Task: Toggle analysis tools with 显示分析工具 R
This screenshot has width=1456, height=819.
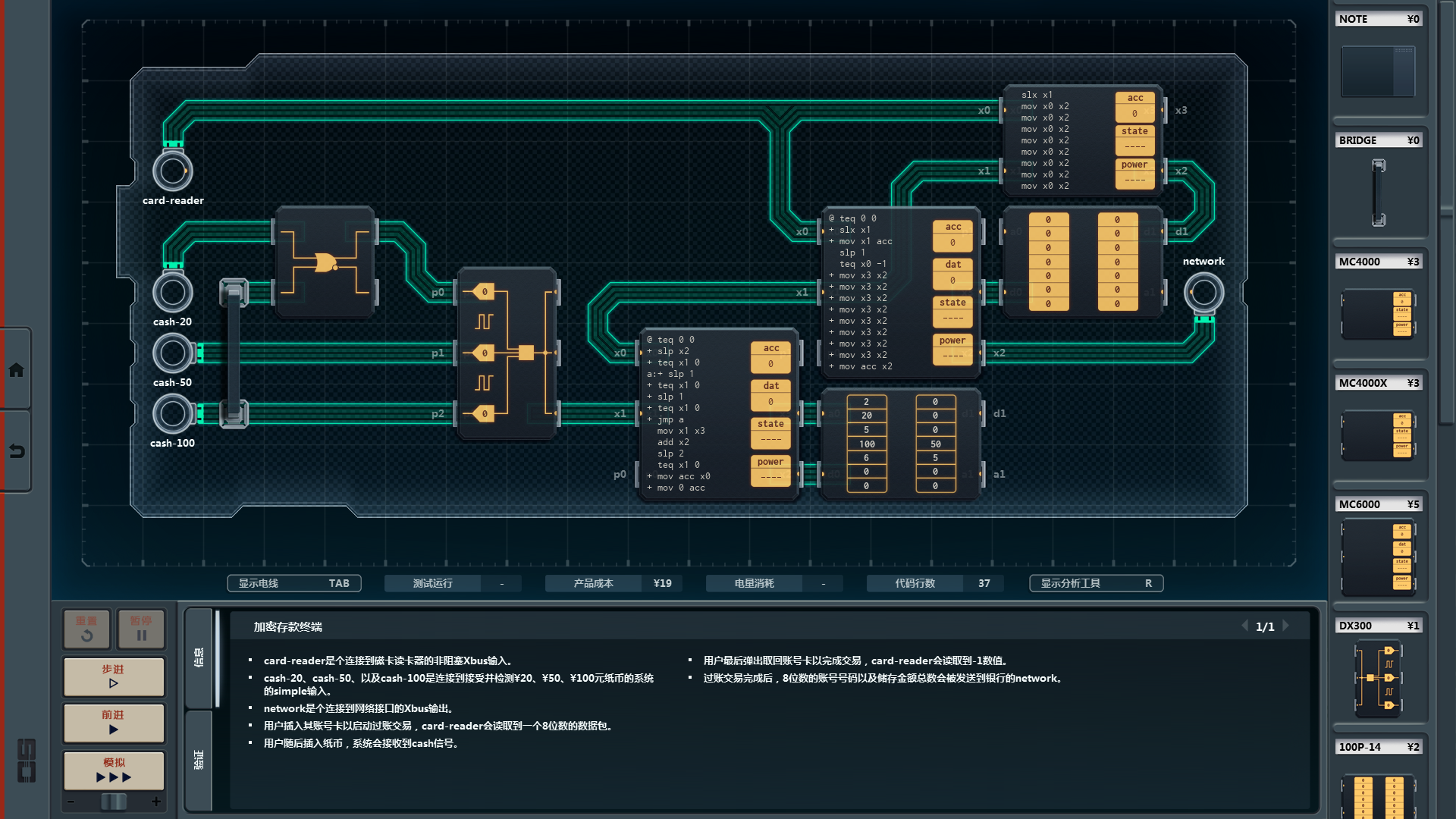Action: pos(1096,583)
